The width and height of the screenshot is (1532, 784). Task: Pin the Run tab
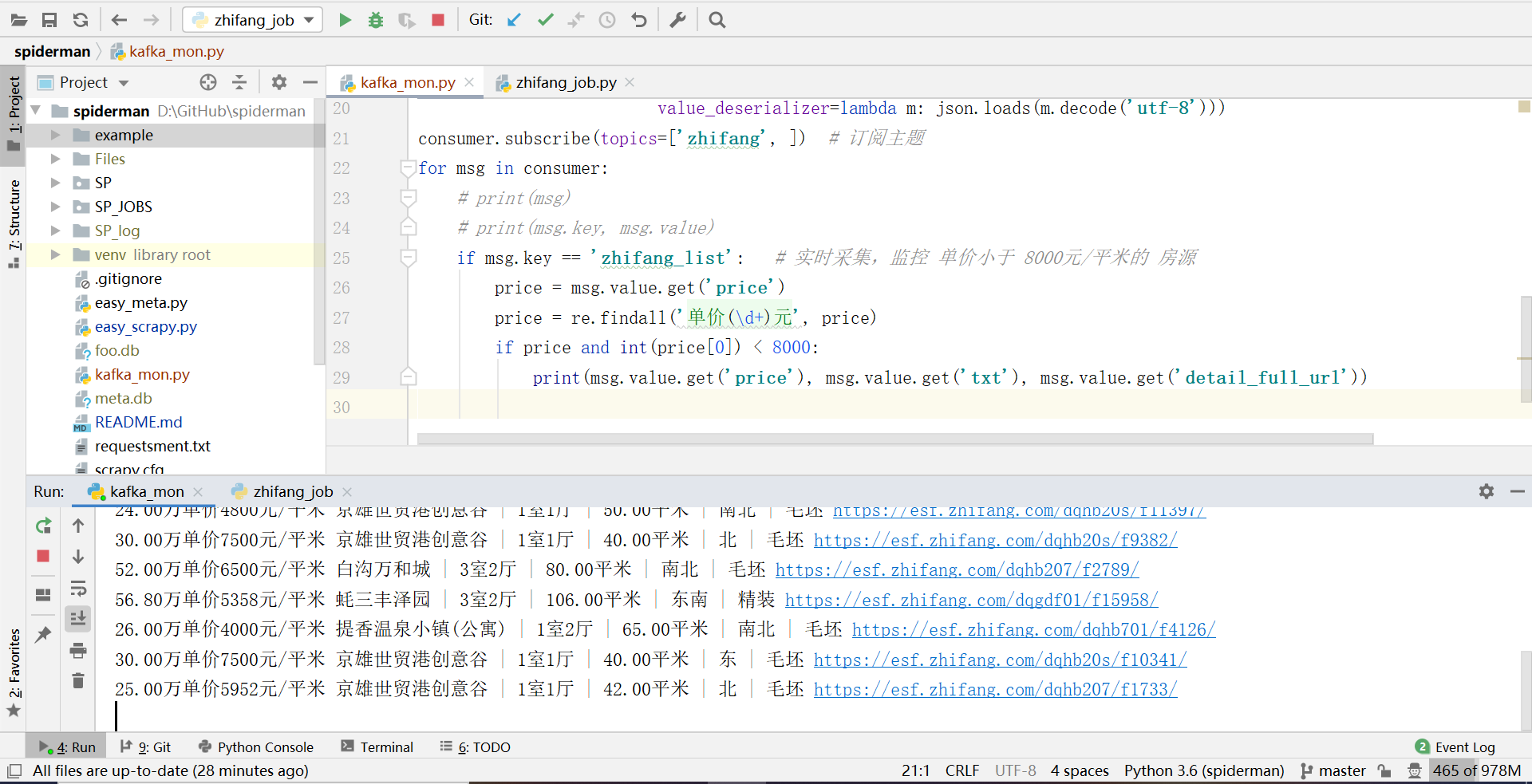coord(43,634)
